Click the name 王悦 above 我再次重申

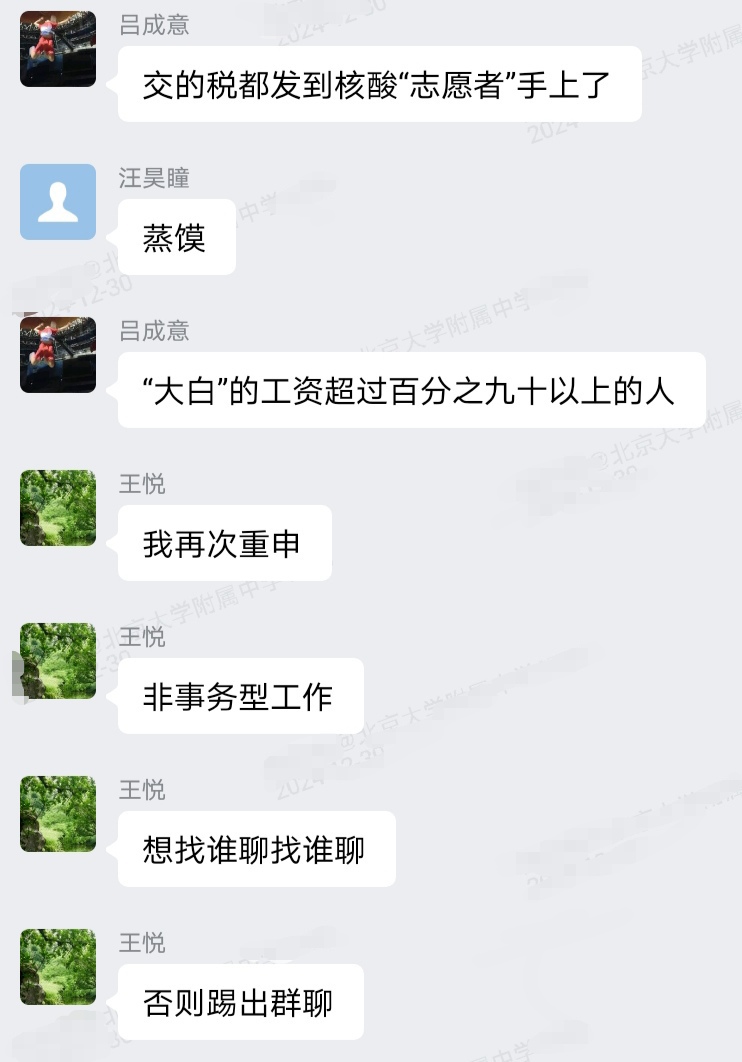point(142,484)
